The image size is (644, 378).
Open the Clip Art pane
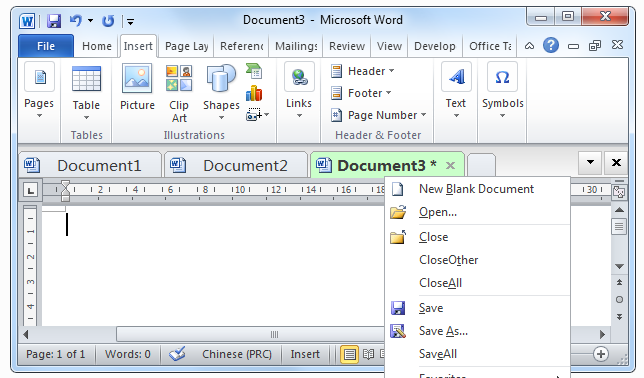(179, 94)
